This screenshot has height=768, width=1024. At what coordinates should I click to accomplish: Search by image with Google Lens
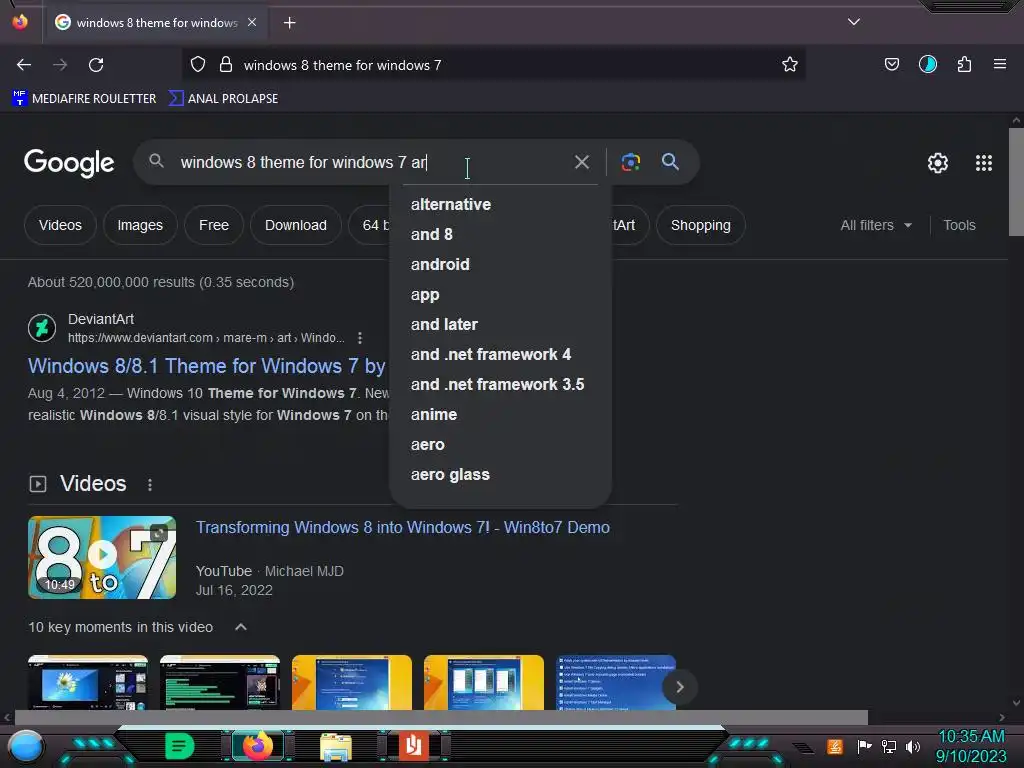630,162
